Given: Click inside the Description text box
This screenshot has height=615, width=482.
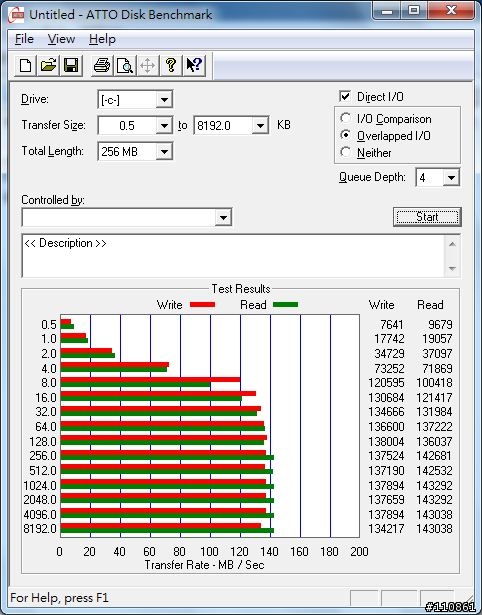Looking at the screenshot, I should tap(233, 256).
